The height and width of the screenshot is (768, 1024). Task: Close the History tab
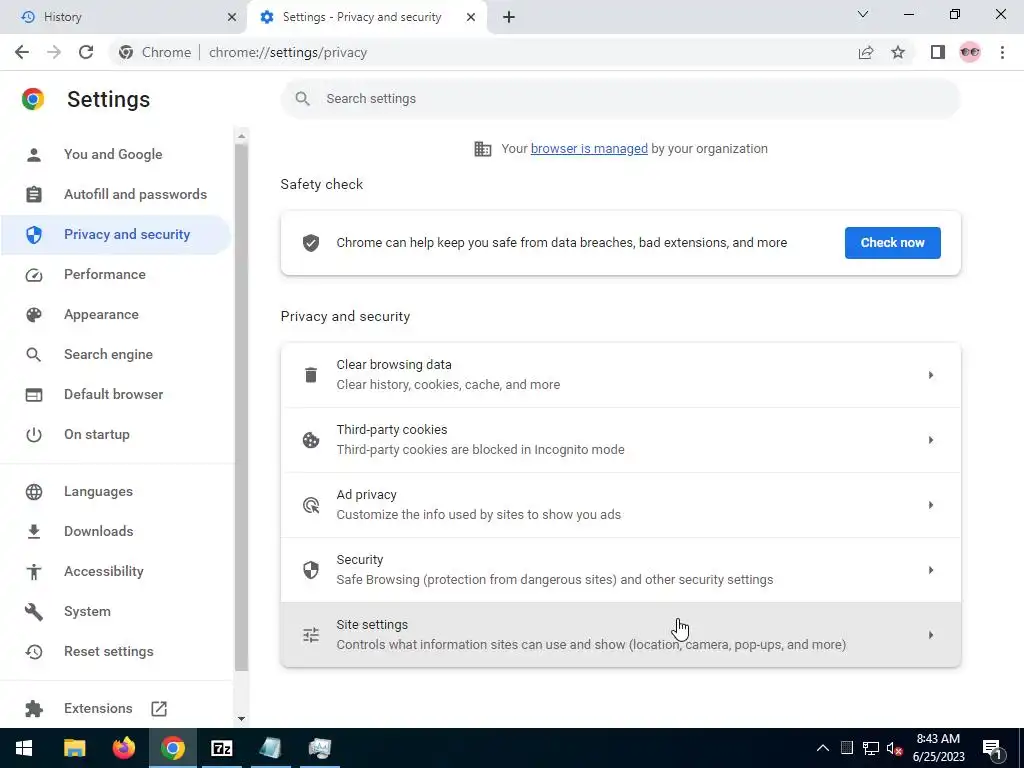tap(232, 17)
